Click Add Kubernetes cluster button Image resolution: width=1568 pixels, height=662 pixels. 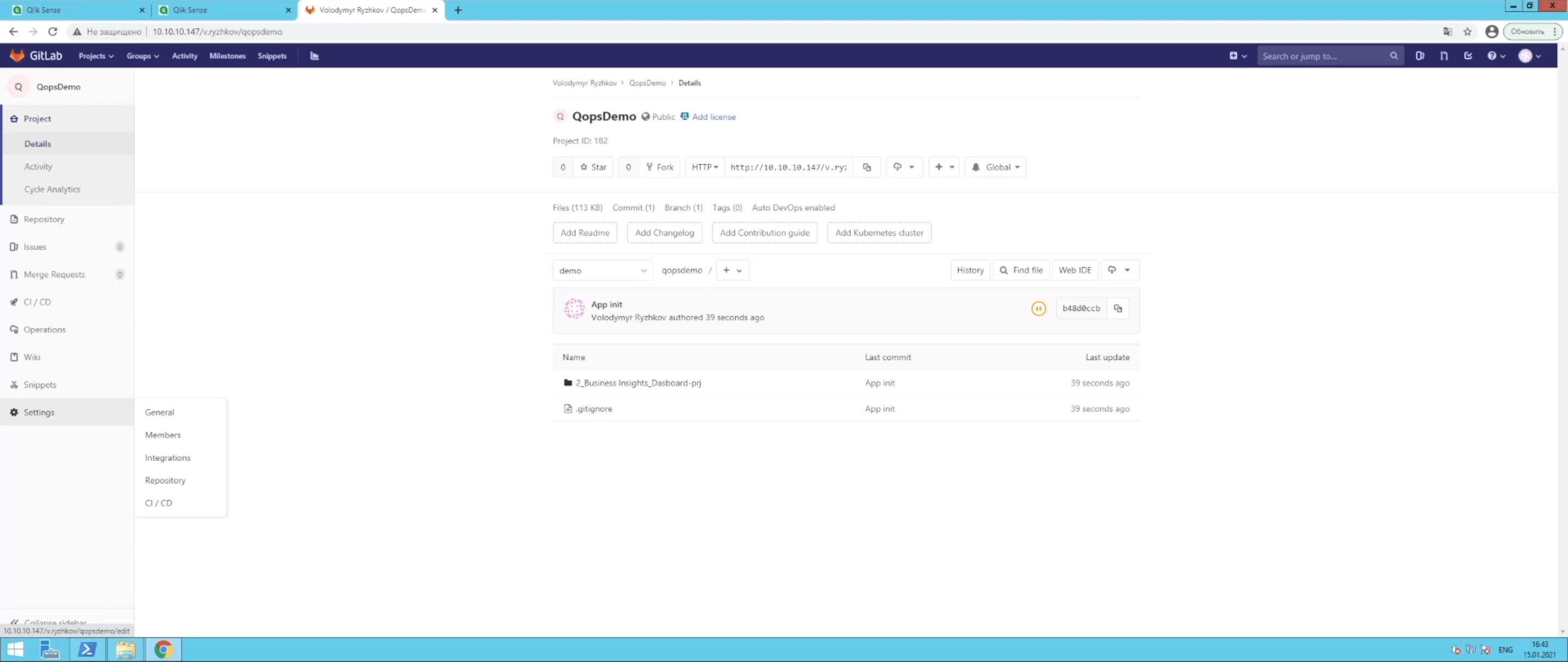coord(879,232)
